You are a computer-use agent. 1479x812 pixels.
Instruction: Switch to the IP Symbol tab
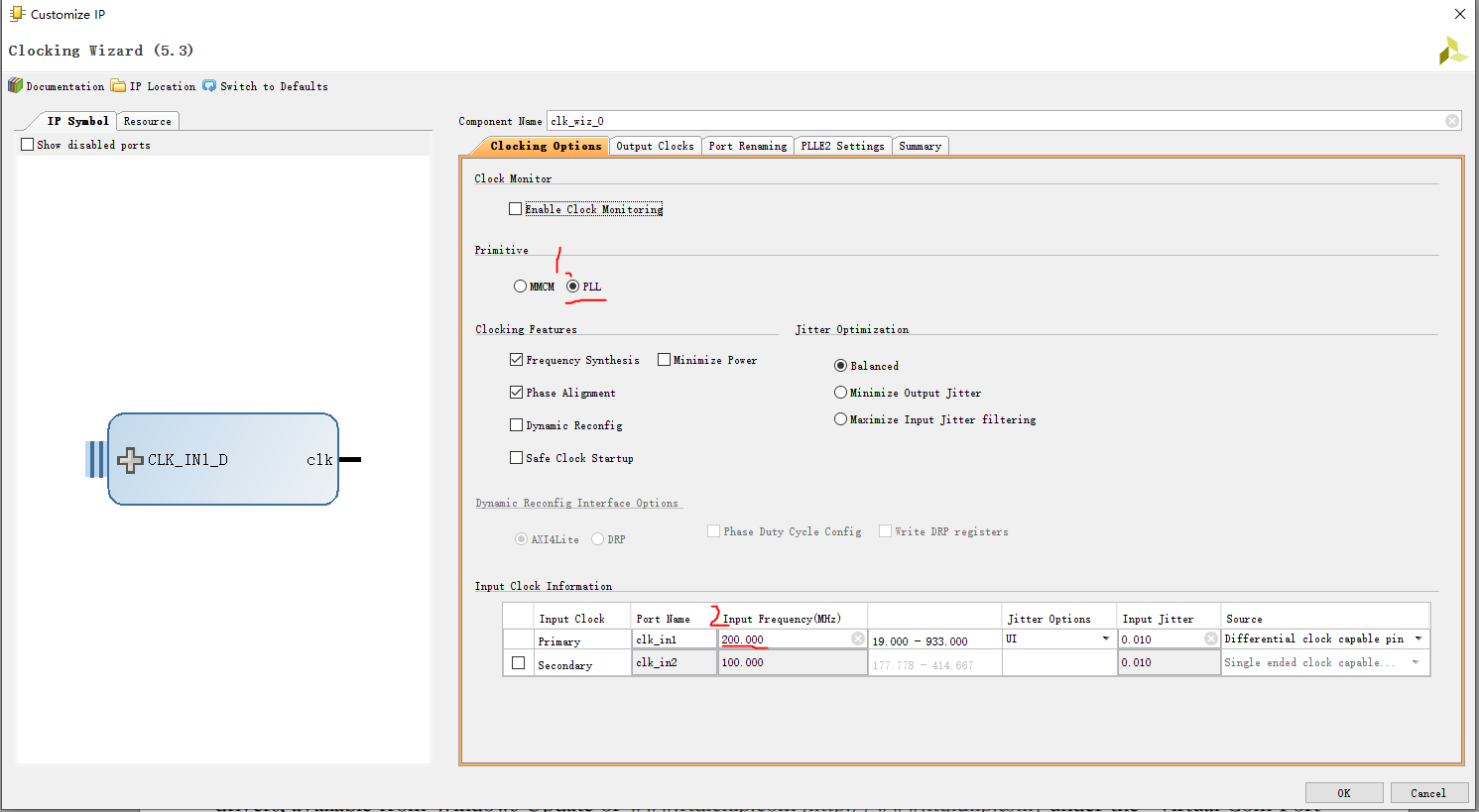tap(77, 121)
